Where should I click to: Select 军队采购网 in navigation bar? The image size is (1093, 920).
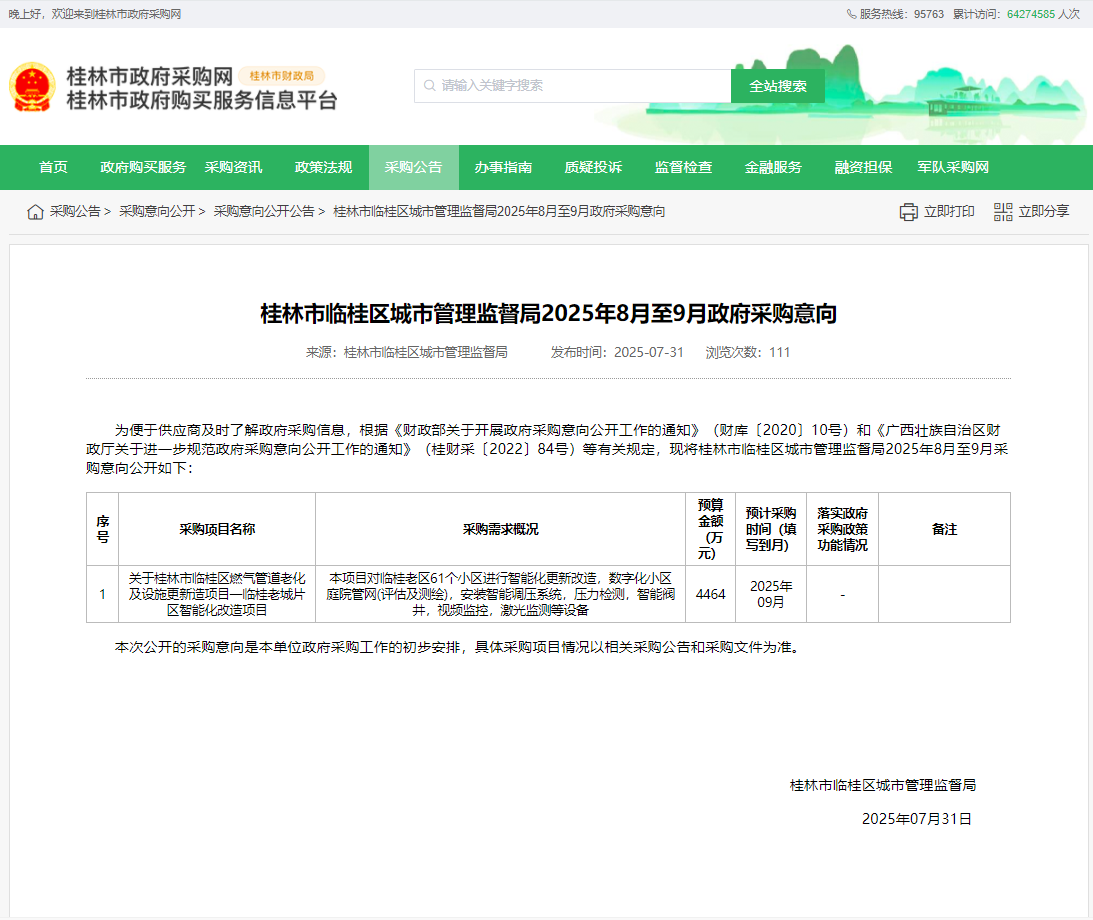[x=953, y=167]
